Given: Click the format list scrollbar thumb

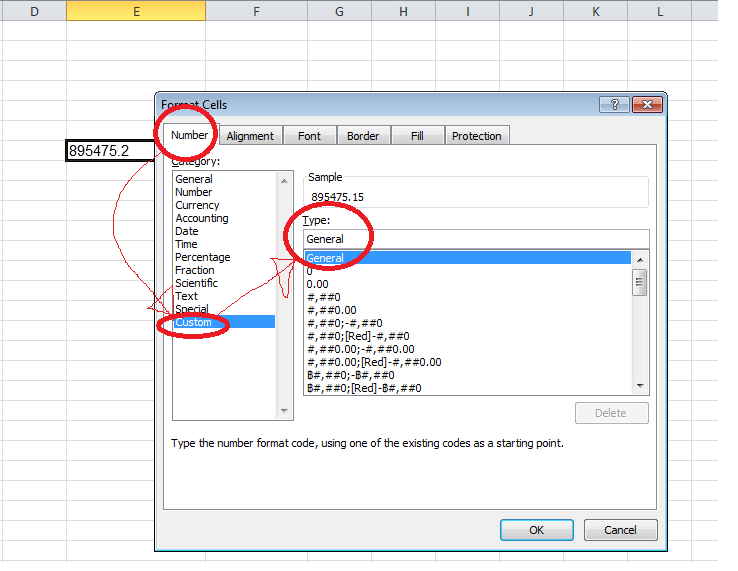Looking at the screenshot, I should [x=640, y=282].
